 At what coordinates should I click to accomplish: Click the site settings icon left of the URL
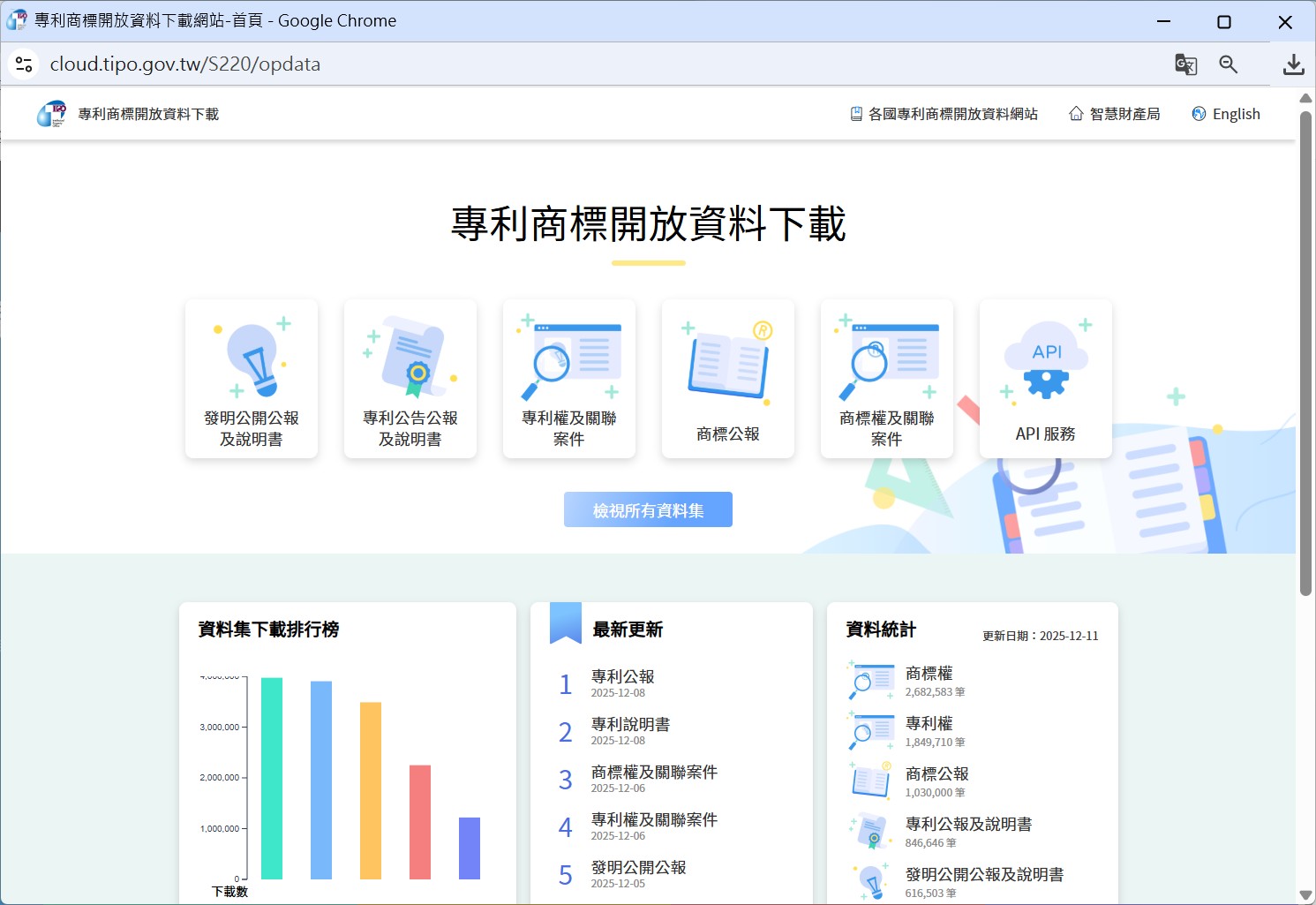click(23, 64)
